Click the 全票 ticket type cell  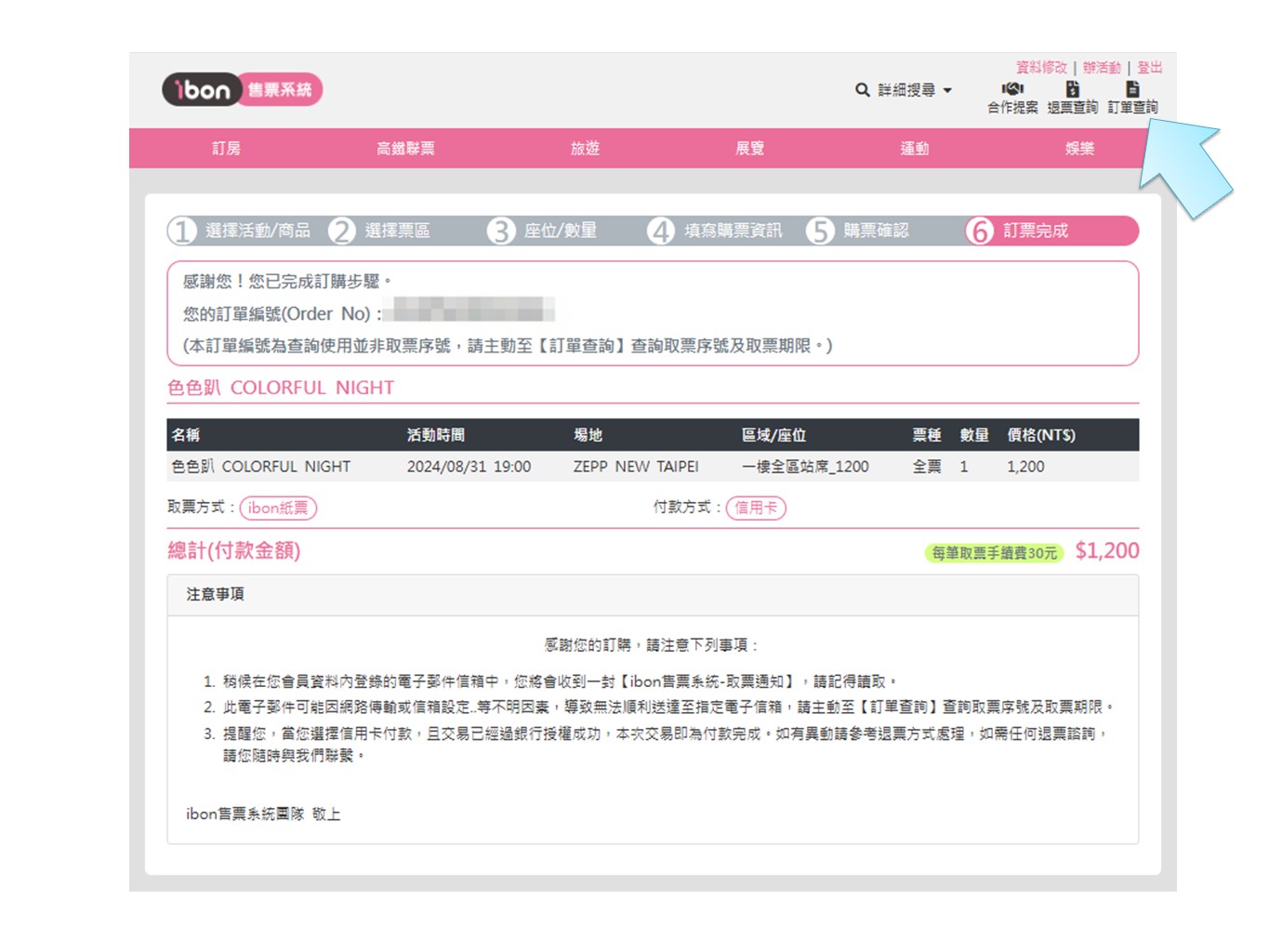tap(927, 467)
